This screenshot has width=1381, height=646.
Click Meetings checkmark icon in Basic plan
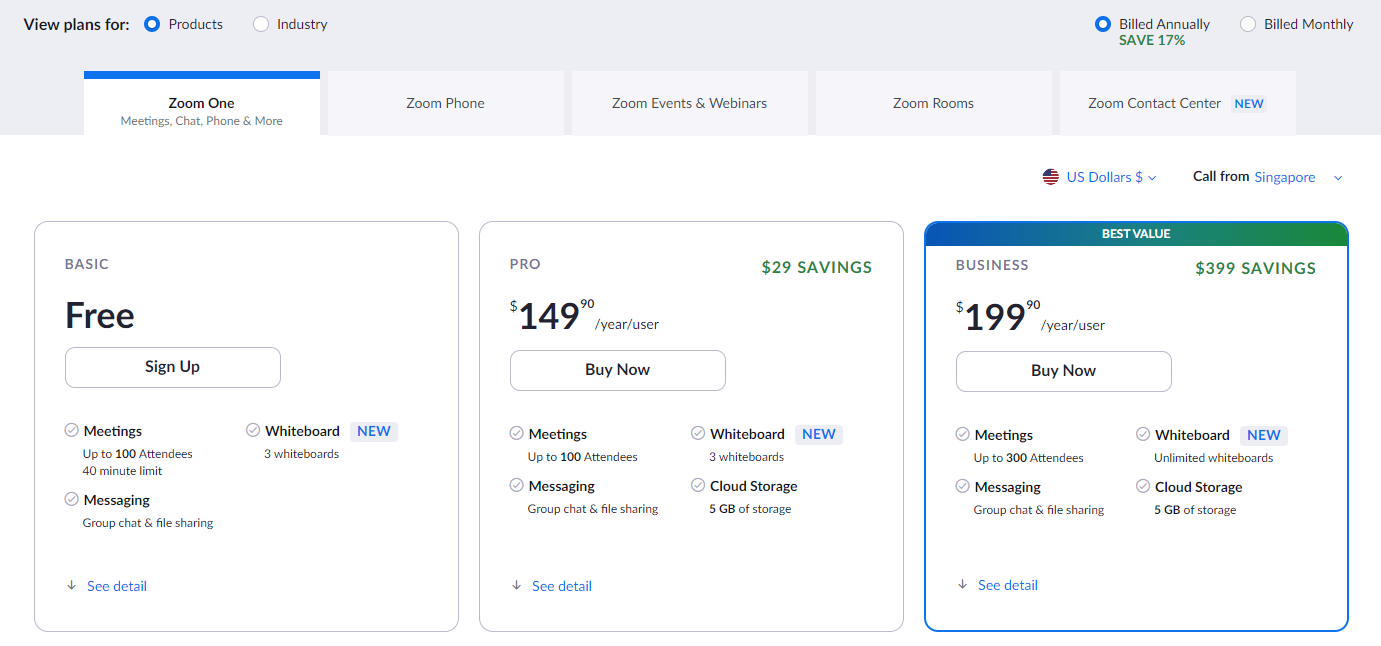(72, 430)
